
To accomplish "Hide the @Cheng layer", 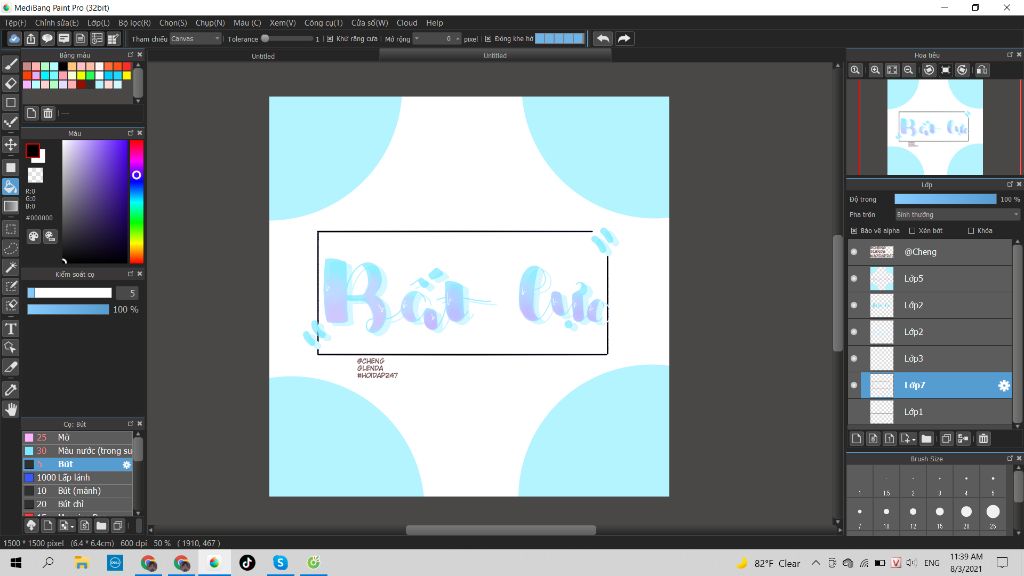I will point(854,252).
